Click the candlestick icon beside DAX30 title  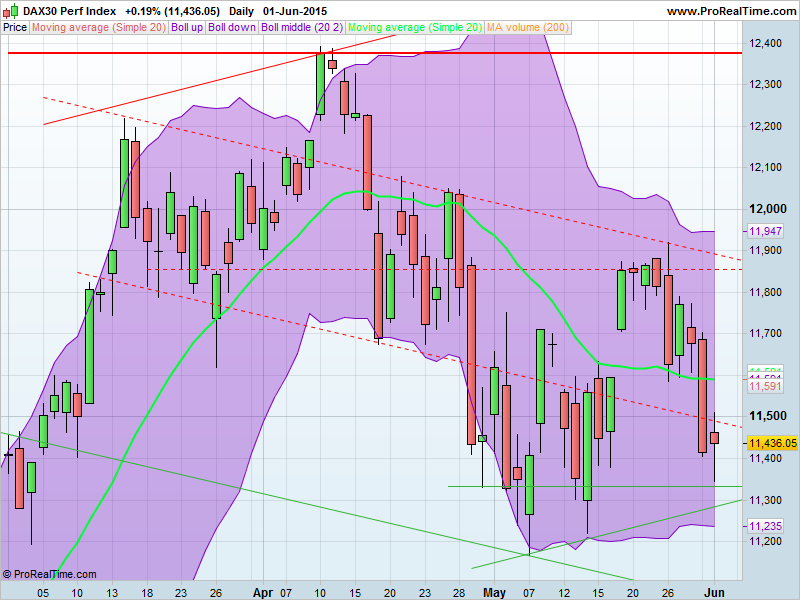pos(11,10)
